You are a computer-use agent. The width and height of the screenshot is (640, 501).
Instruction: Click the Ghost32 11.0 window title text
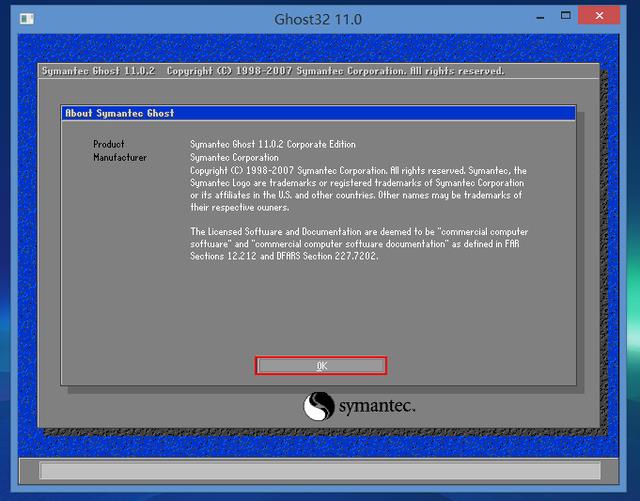318,19
